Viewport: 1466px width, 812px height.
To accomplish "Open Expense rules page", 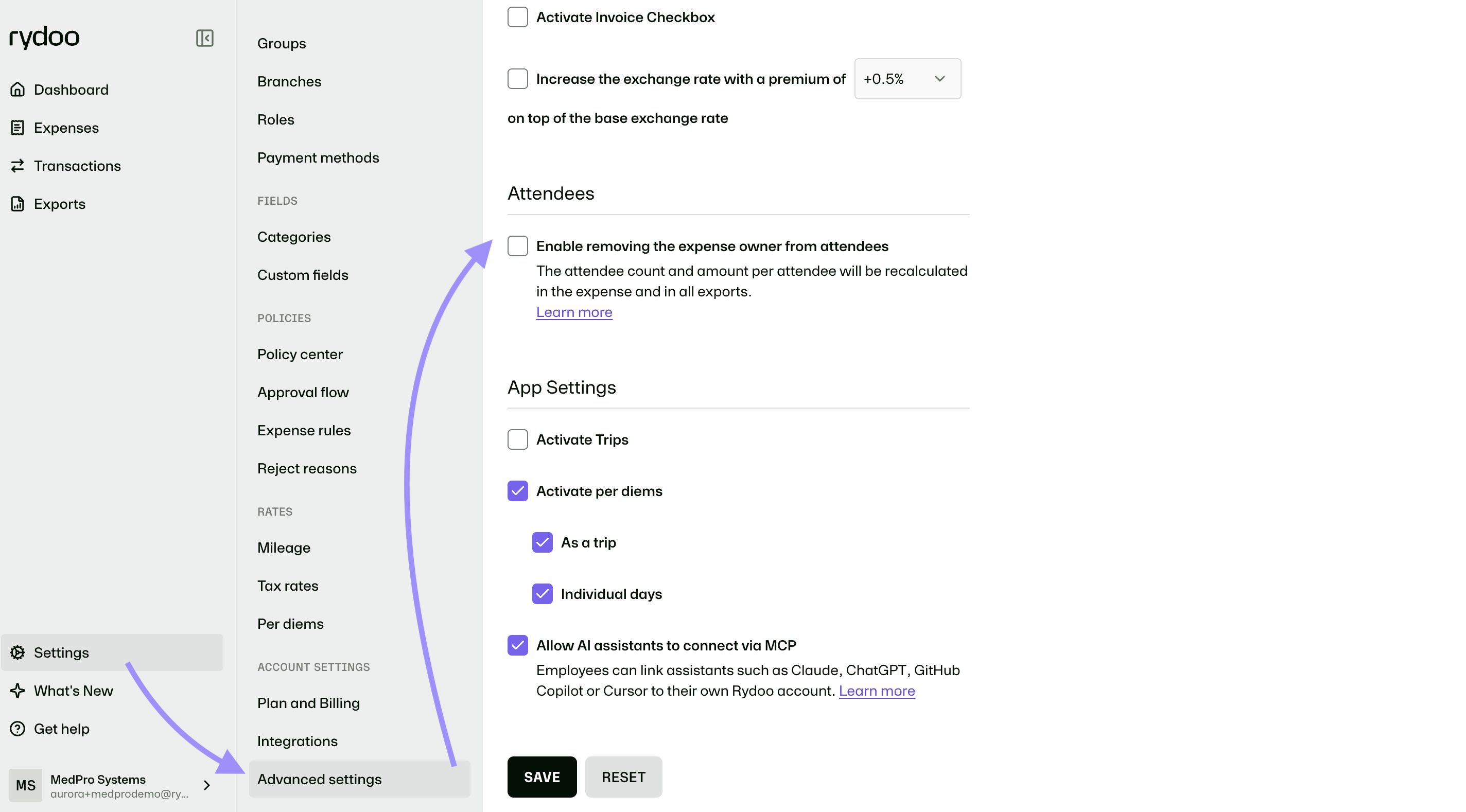I will (304, 430).
